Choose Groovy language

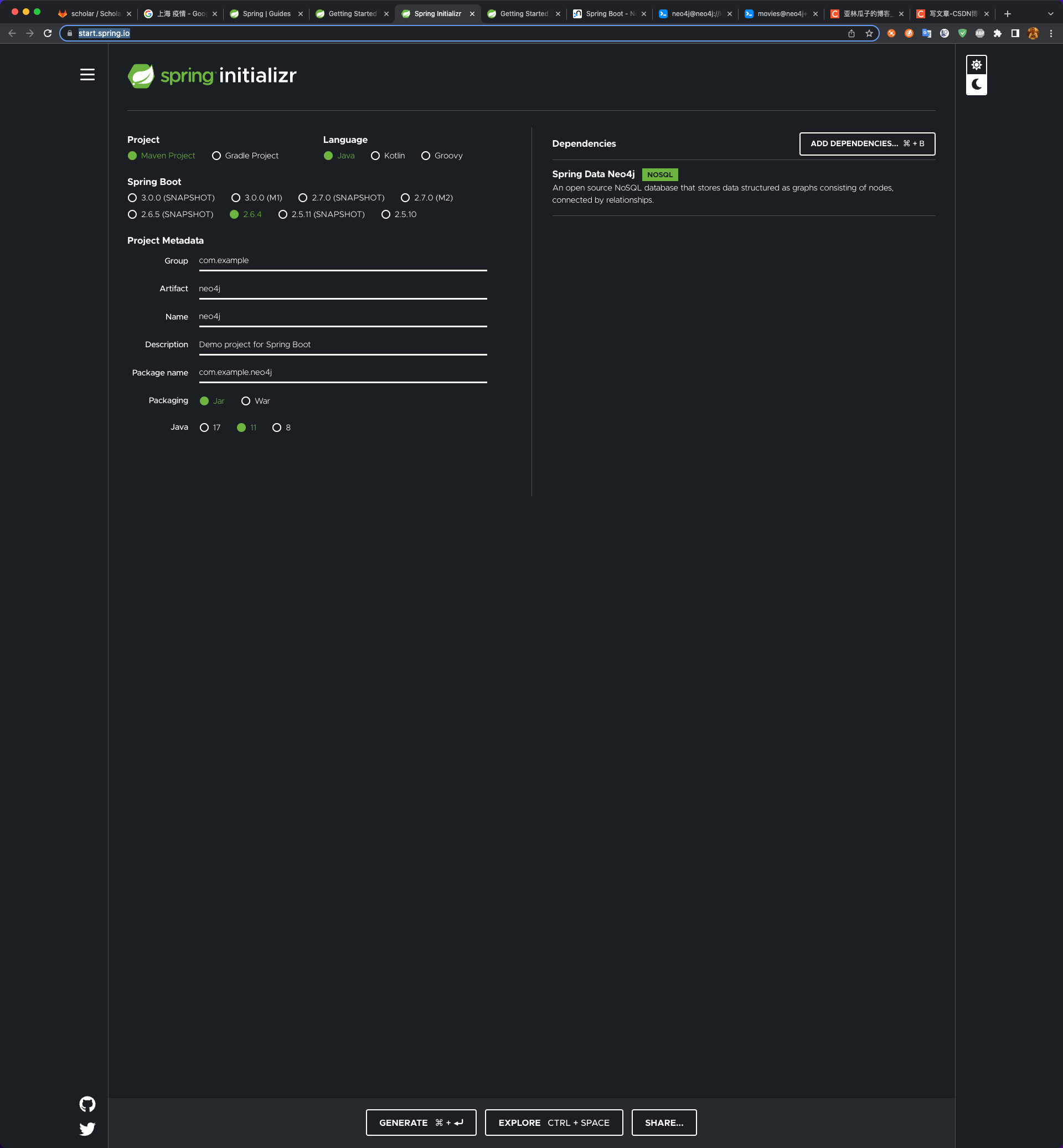pos(442,156)
